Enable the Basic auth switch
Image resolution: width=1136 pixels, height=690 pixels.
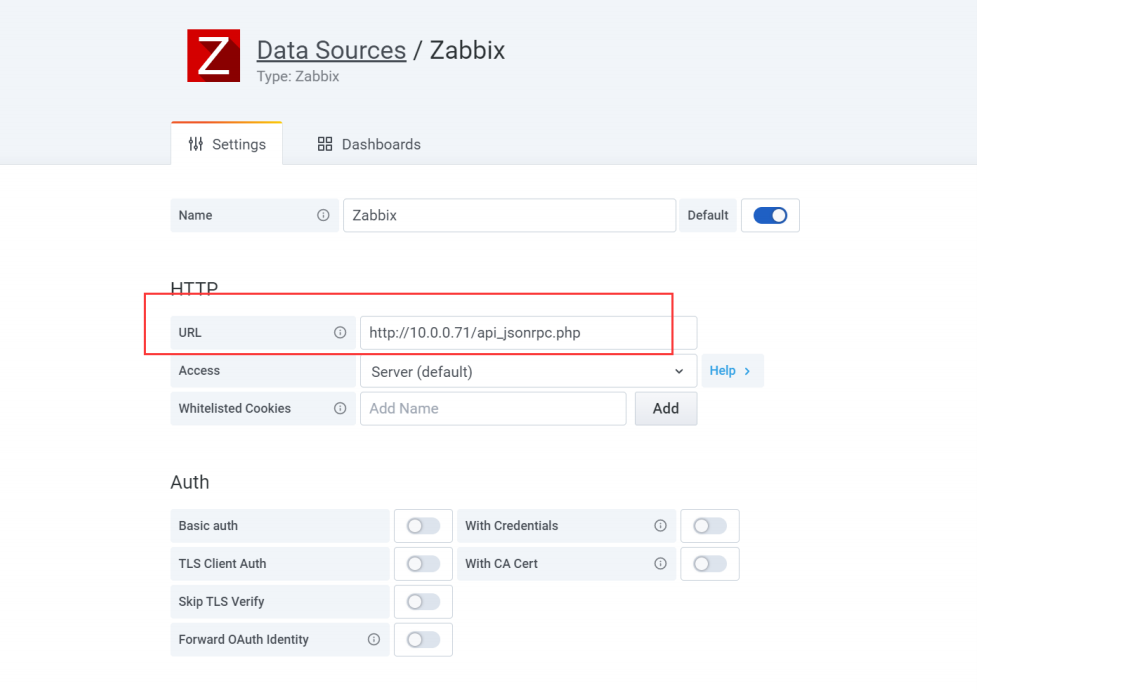pos(423,526)
